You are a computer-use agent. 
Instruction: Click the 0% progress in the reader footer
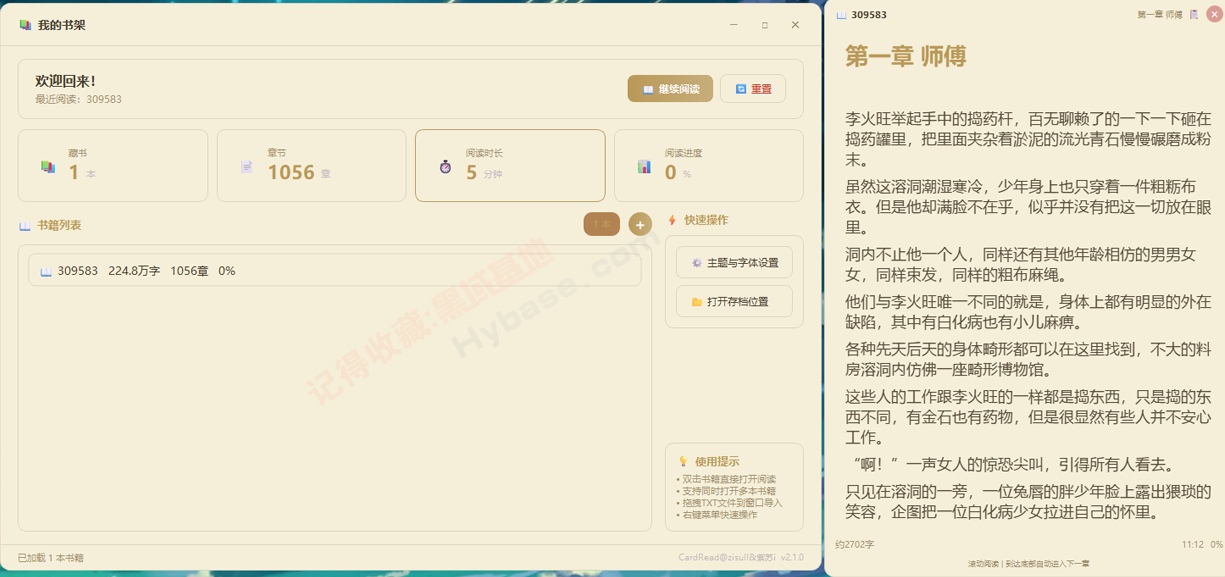coord(1216,545)
